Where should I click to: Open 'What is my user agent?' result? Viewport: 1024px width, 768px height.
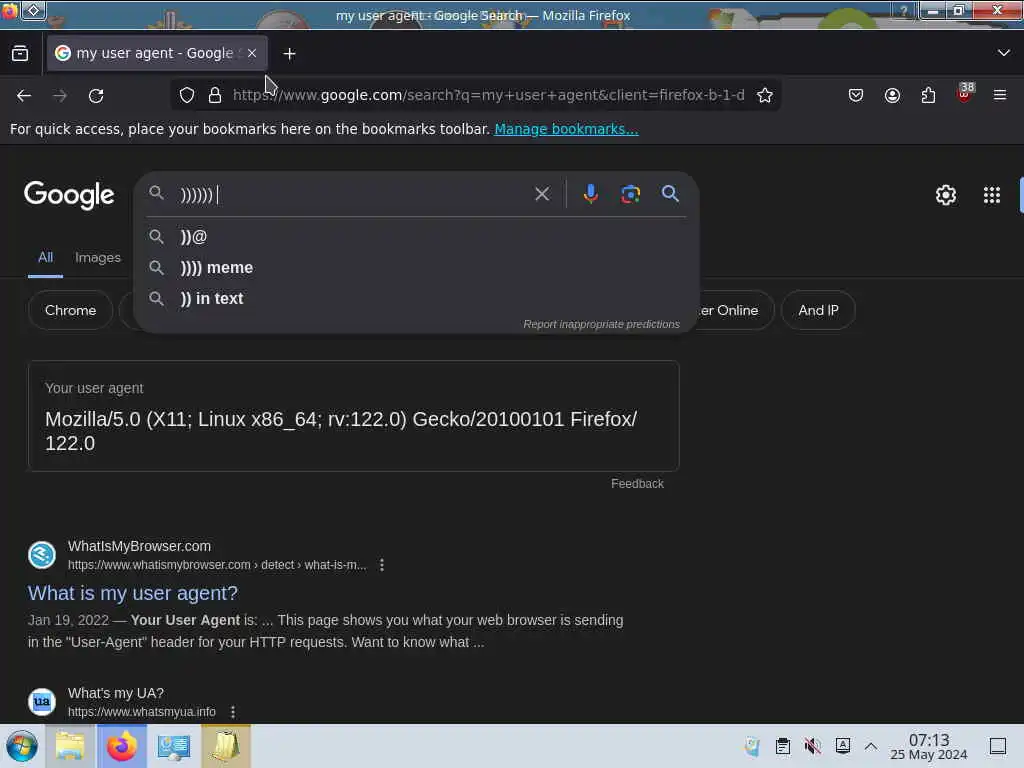[133, 593]
